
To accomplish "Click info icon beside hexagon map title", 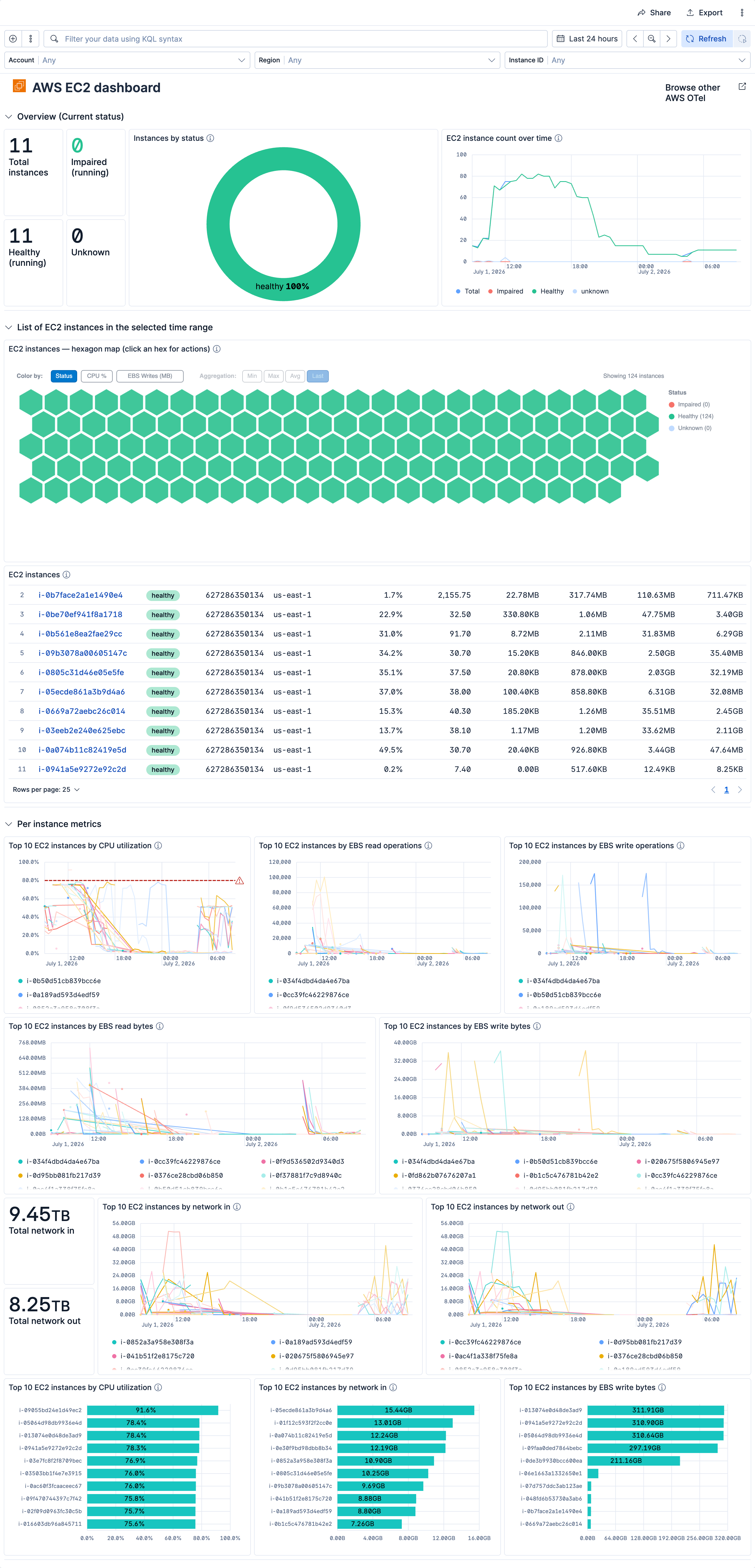I will (x=217, y=349).
